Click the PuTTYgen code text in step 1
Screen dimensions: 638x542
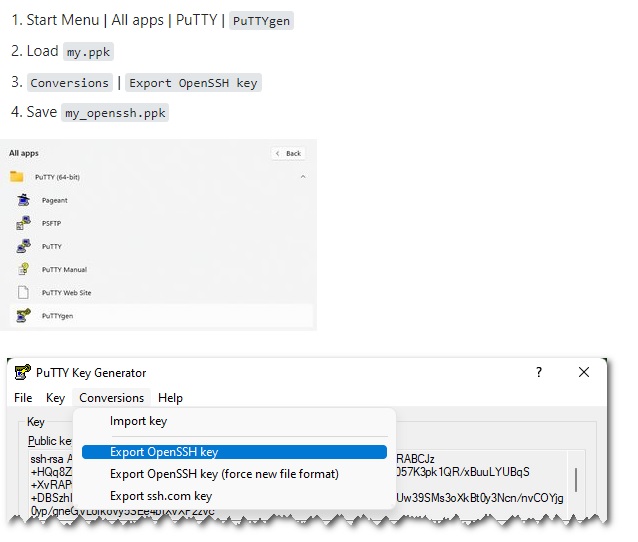click(x=261, y=21)
